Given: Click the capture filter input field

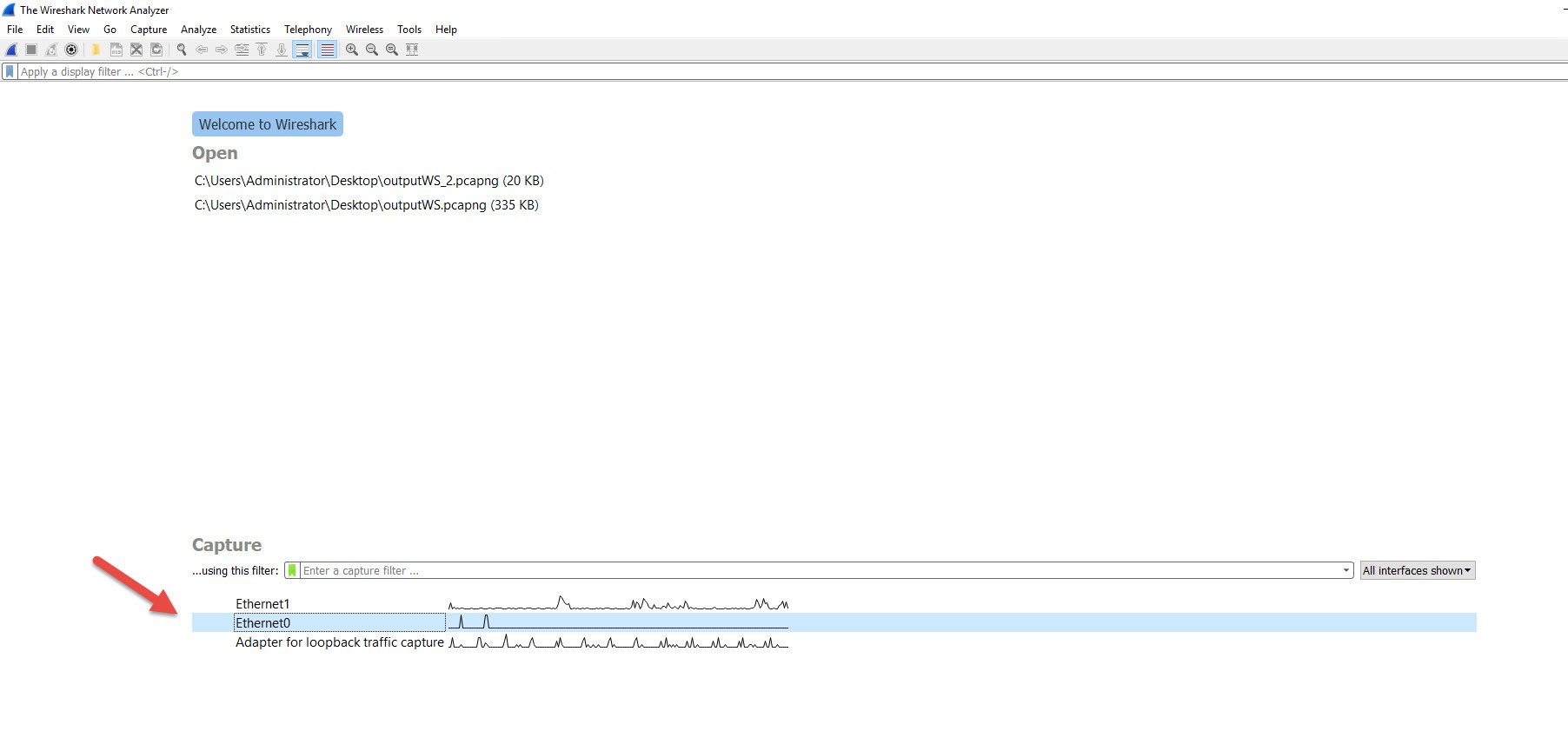Looking at the screenshot, I should pyautogui.click(x=819, y=570).
